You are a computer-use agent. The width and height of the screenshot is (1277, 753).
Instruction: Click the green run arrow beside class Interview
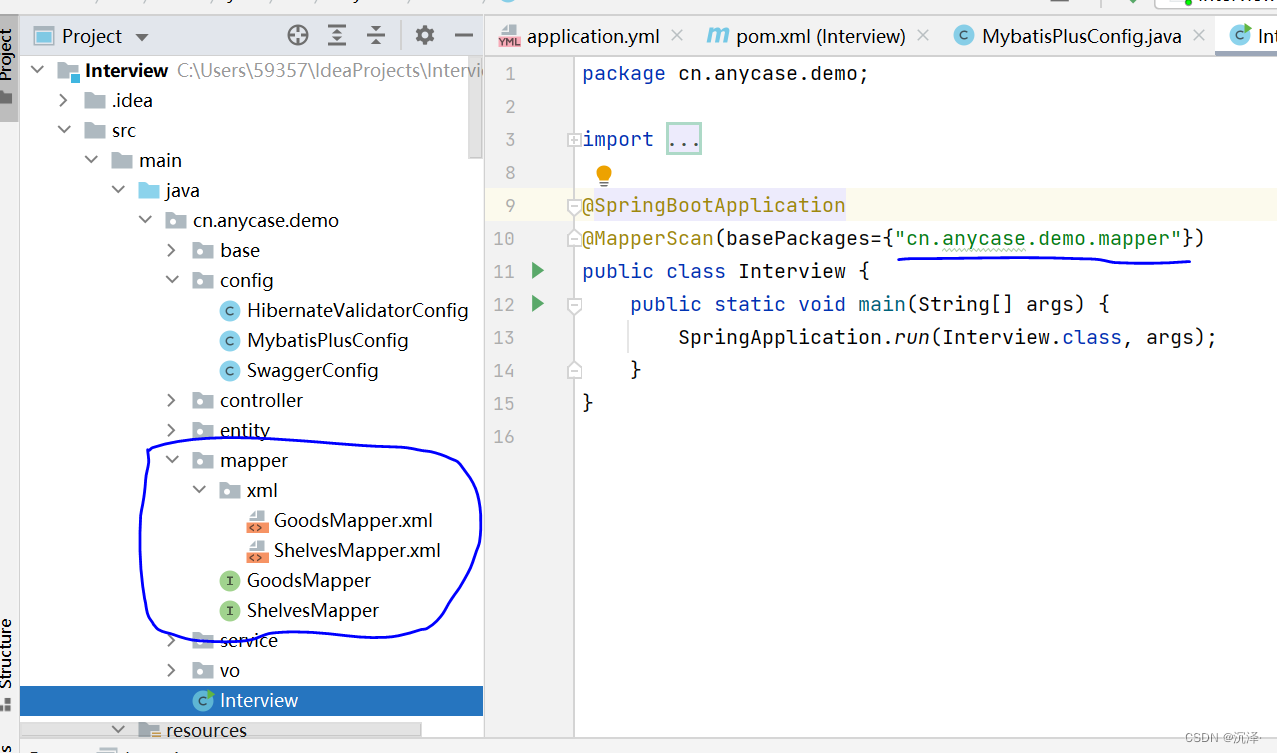[538, 271]
